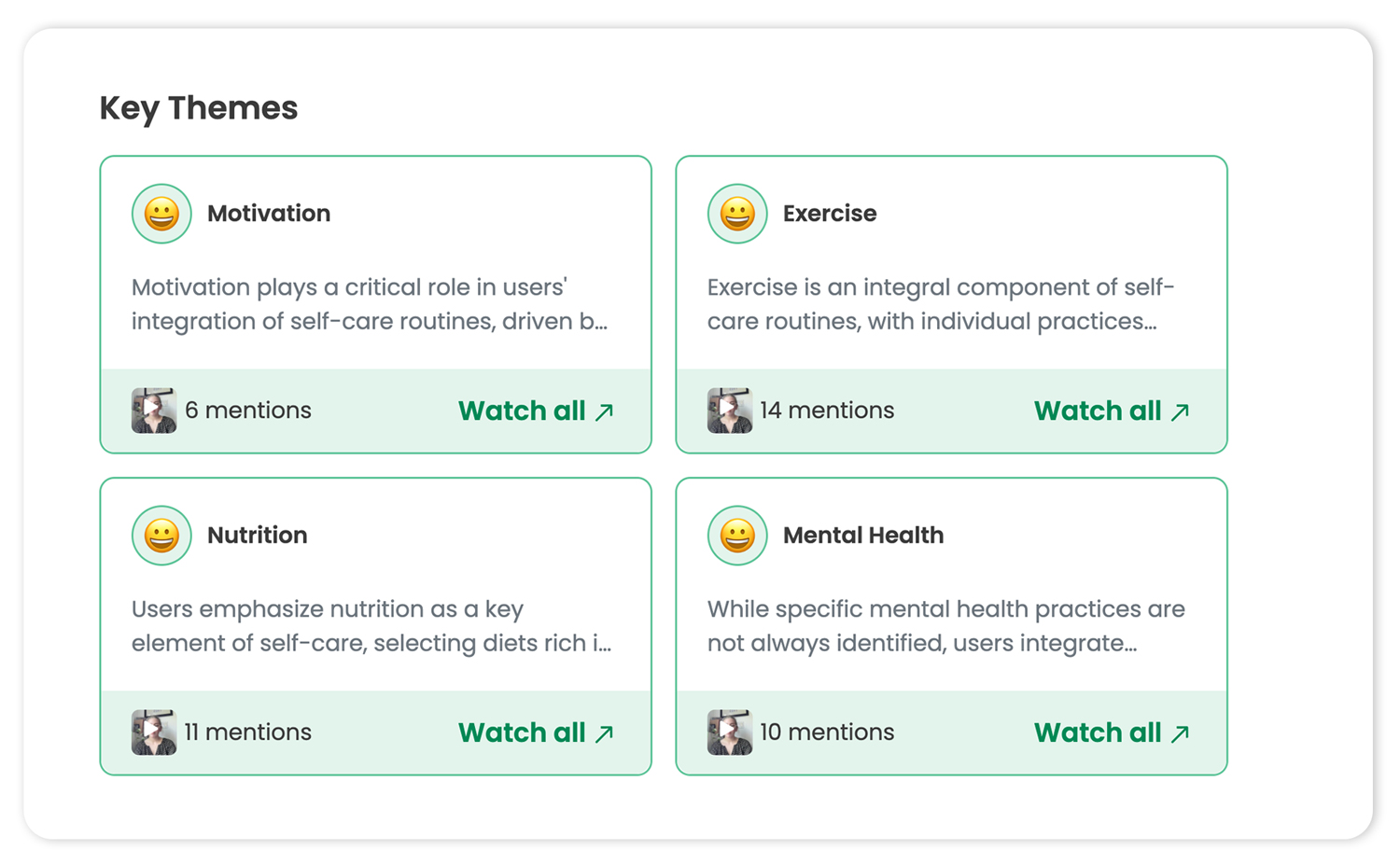Open Watch all for Mental Health mentions

(1112, 732)
